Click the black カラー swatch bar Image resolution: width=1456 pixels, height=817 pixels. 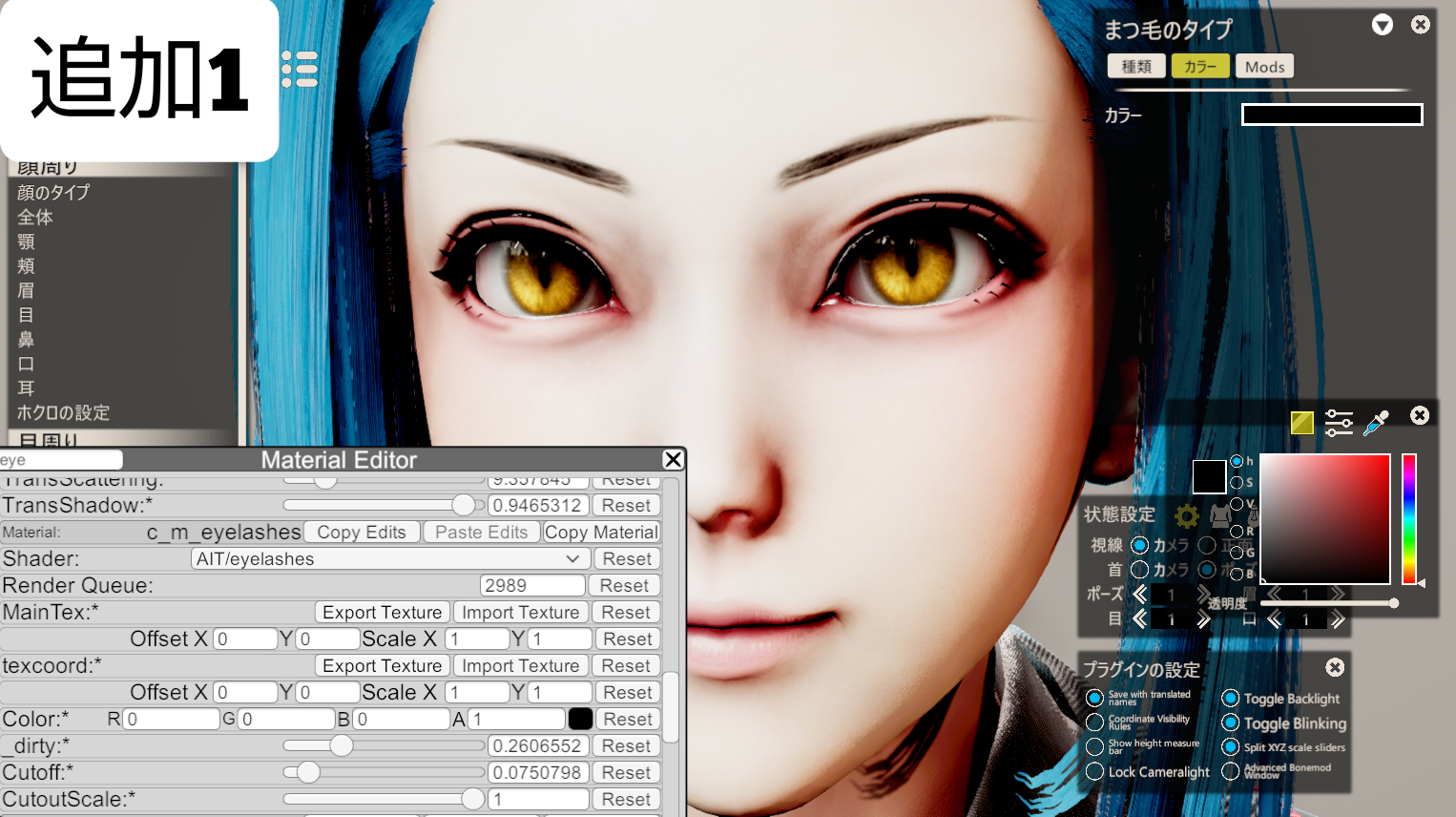(x=1332, y=115)
